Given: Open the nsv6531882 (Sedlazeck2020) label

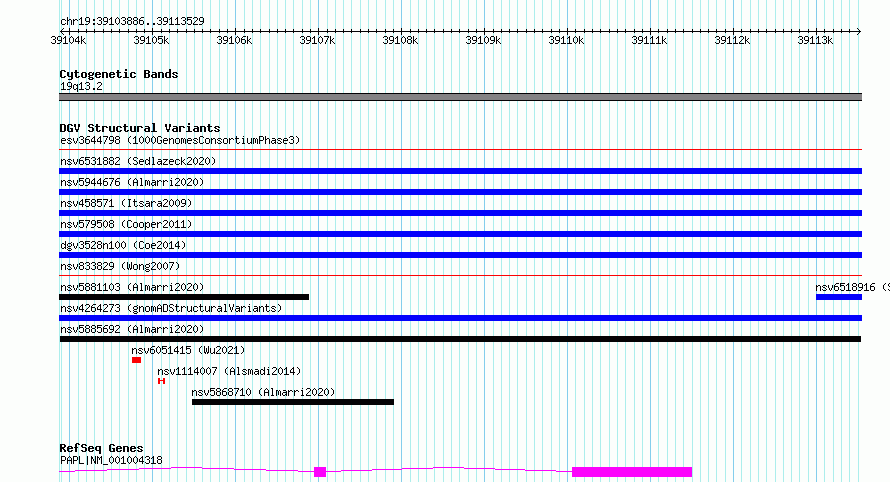Looking at the screenshot, I should (138, 161).
